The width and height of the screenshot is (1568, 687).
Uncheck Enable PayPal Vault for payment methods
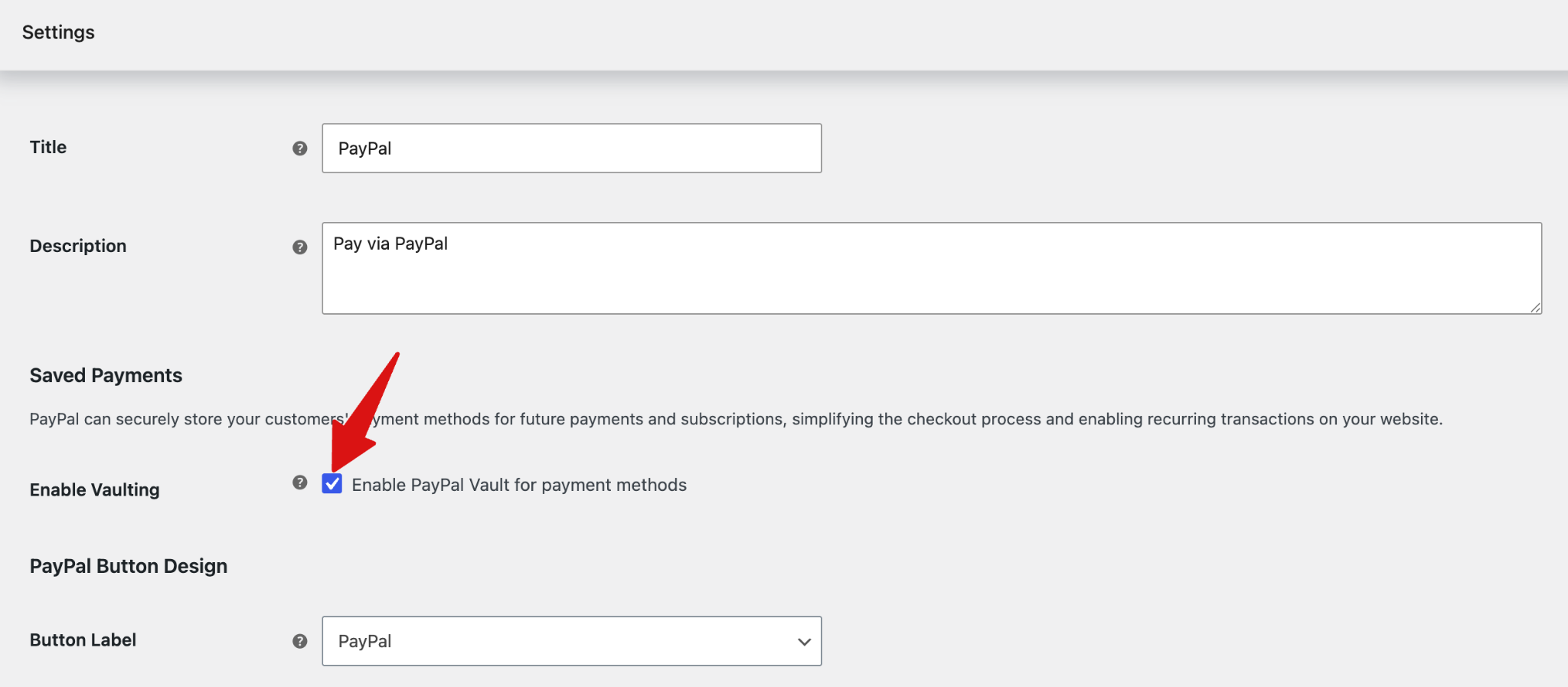(x=332, y=484)
